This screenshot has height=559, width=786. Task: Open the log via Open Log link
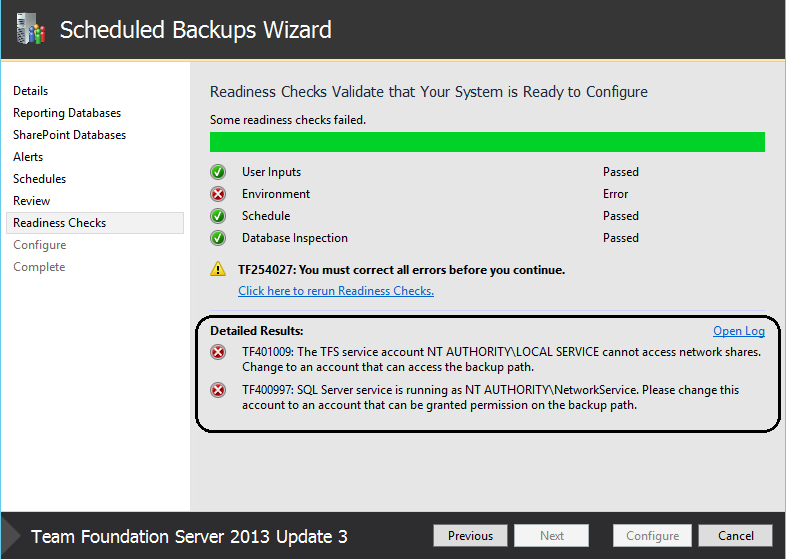[x=739, y=331]
